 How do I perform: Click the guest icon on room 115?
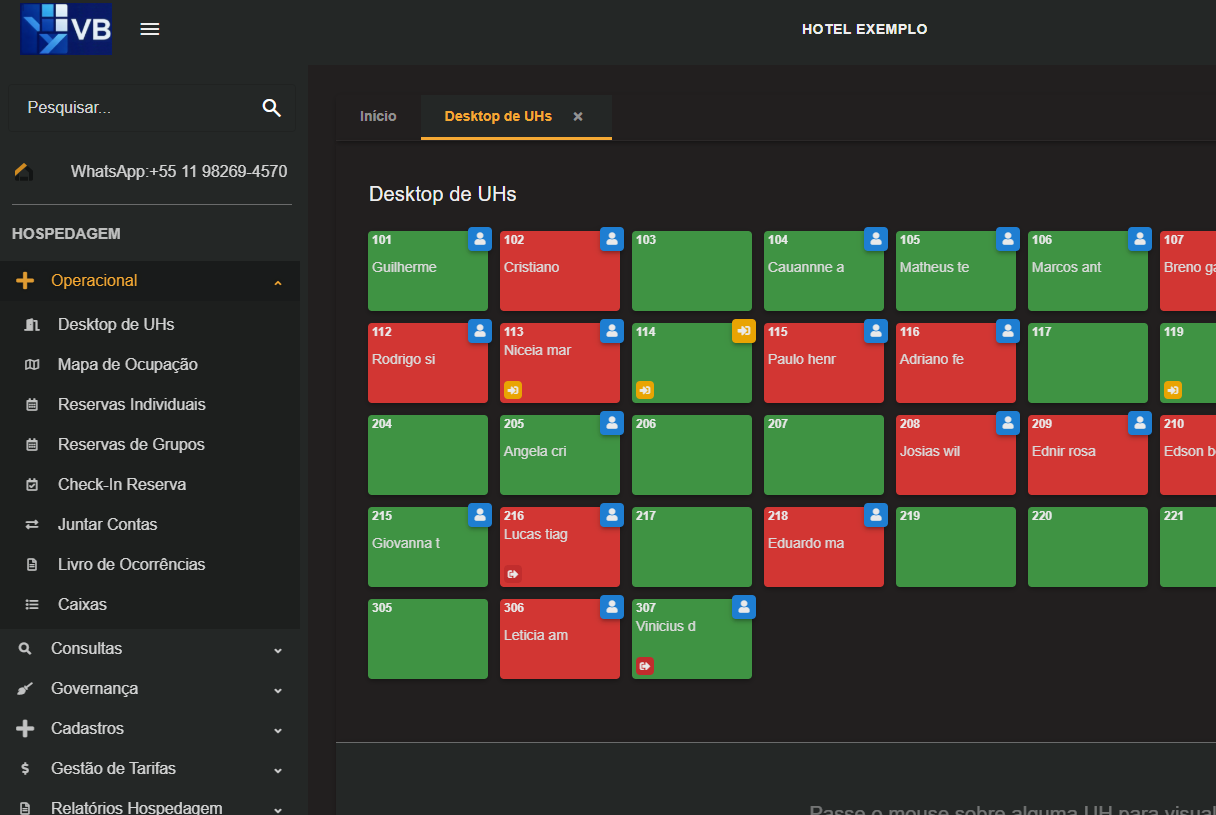876,331
